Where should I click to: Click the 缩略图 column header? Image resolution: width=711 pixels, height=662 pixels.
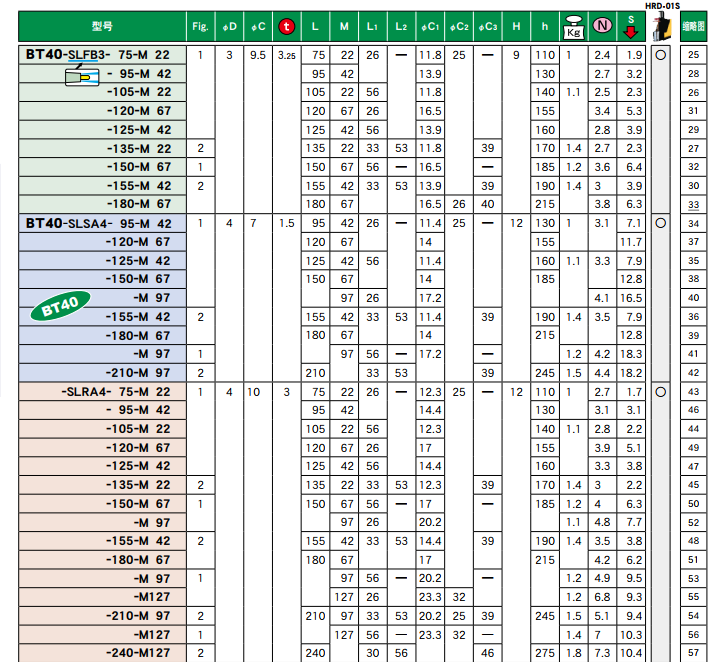point(693,27)
